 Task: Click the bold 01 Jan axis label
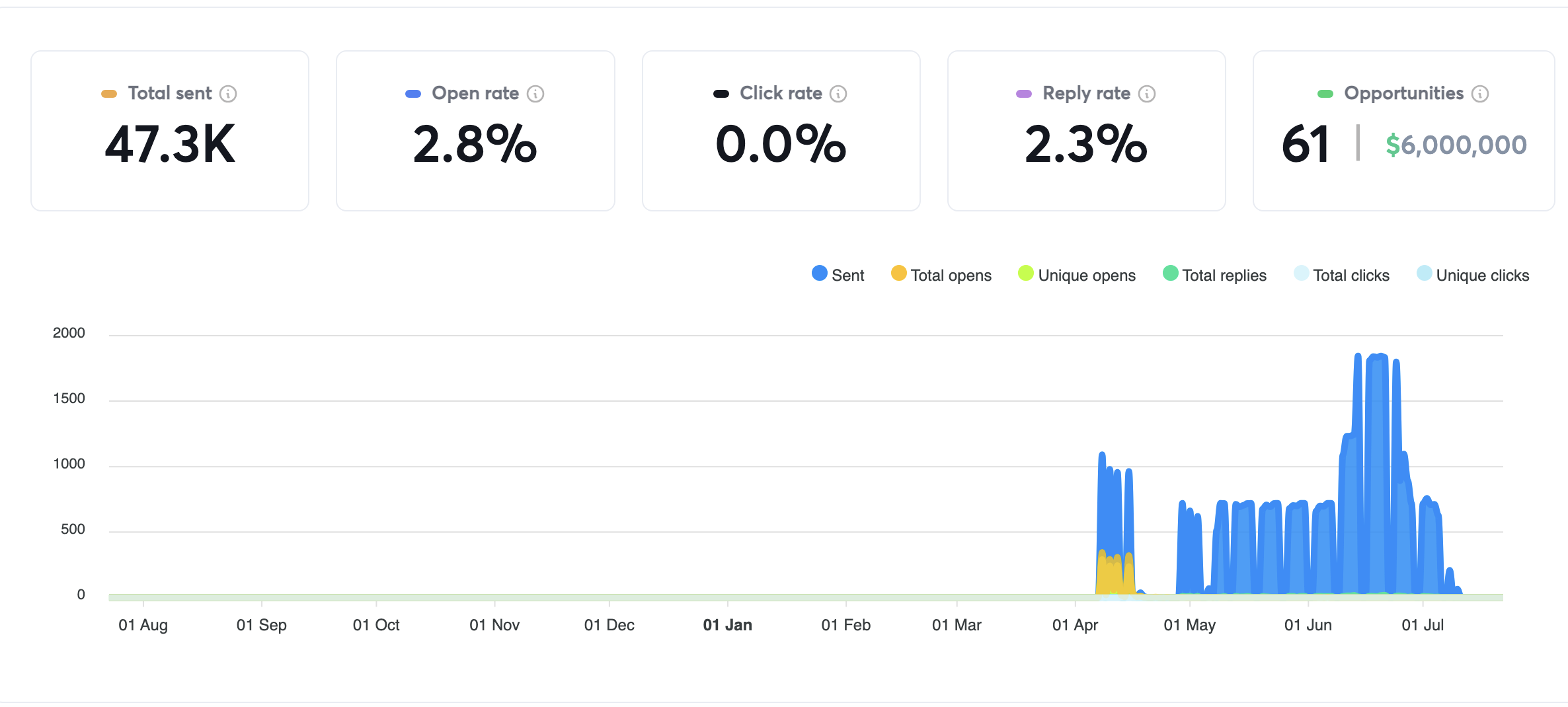coord(727,625)
